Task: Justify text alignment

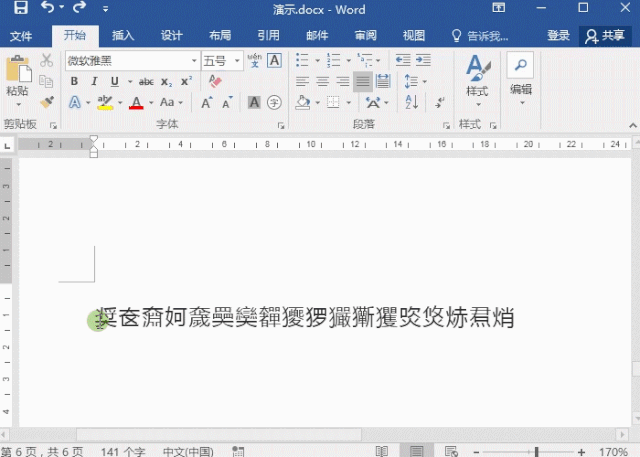Action: pos(362,82)
